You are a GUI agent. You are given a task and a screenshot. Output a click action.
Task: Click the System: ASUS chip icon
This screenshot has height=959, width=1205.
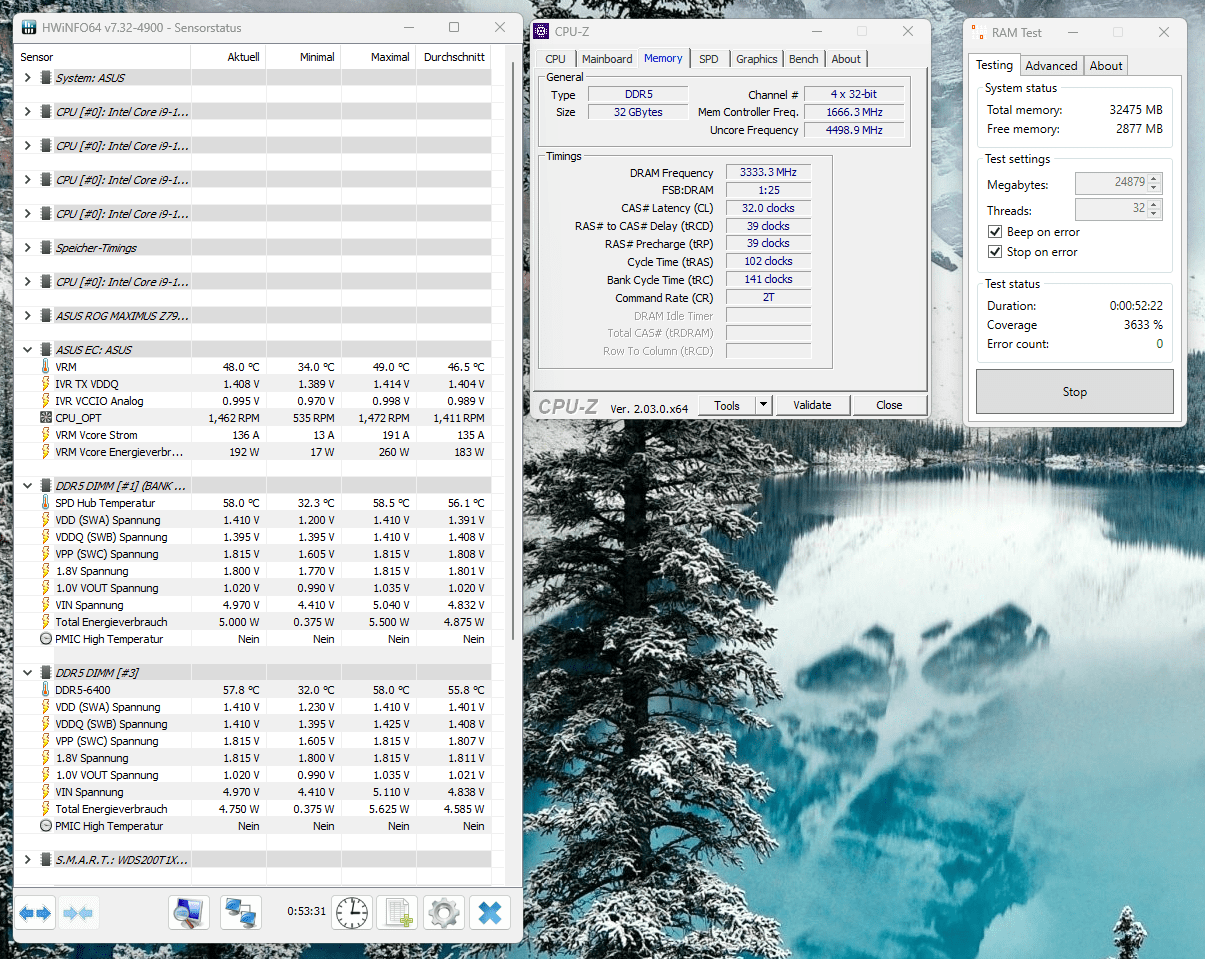coord(46,78)
